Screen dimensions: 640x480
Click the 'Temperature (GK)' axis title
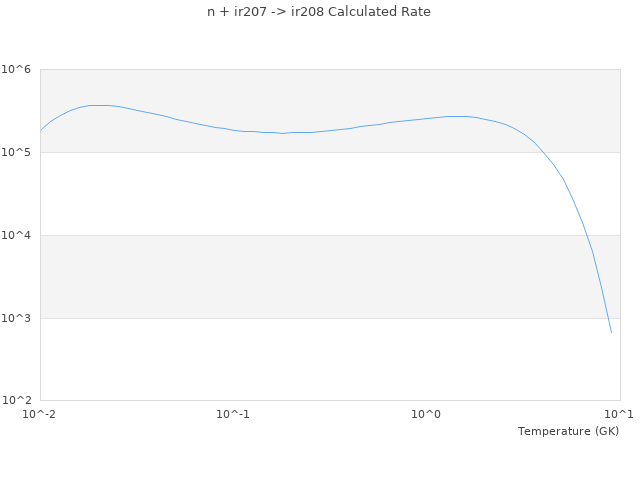(568, 431)
